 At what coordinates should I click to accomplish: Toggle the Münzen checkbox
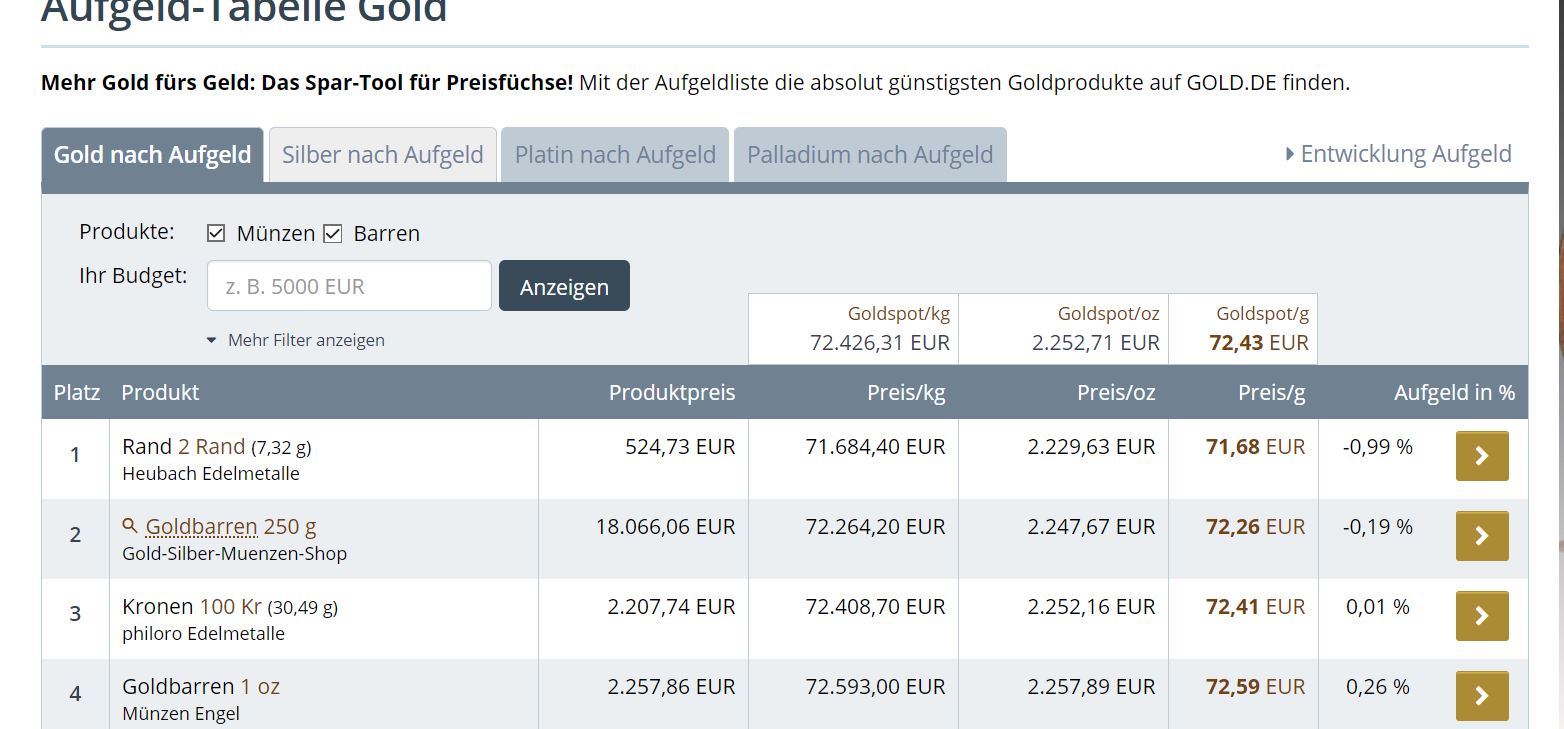(x=216, y=234)
